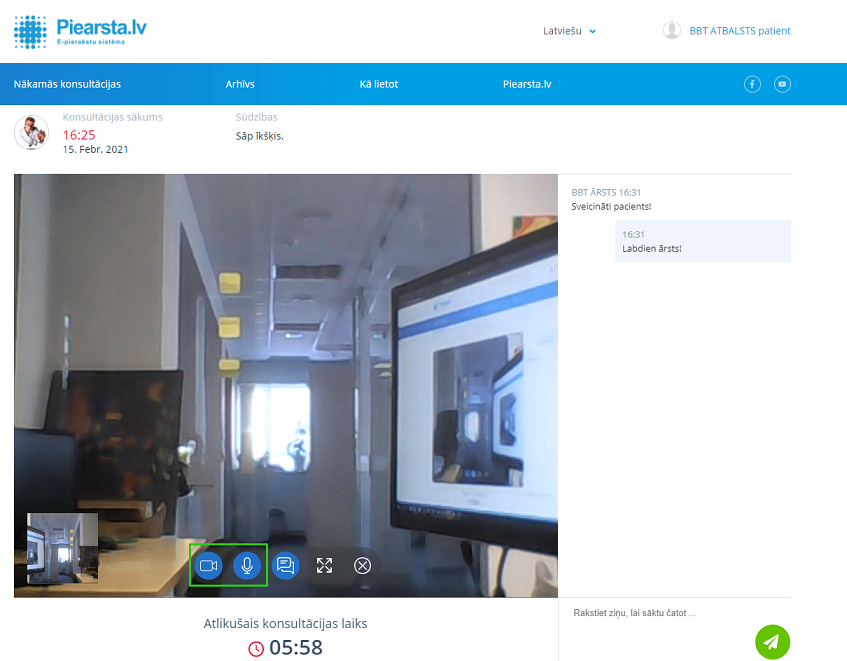The image size is (847, 661).
Task: Open the YouTube channel icon
Action: 782,84
